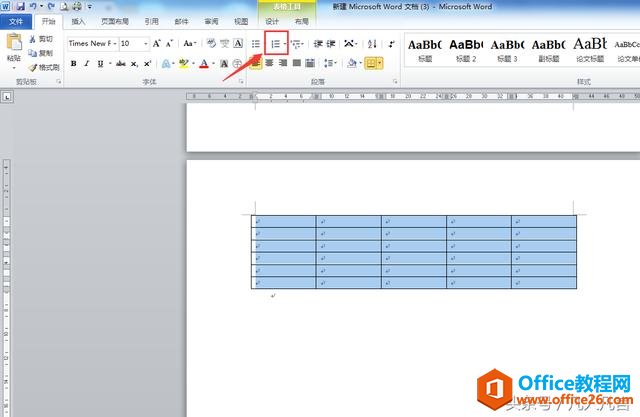Expand the line spacing dropdown
The image size is (640, 417).
tap(330, 63)
